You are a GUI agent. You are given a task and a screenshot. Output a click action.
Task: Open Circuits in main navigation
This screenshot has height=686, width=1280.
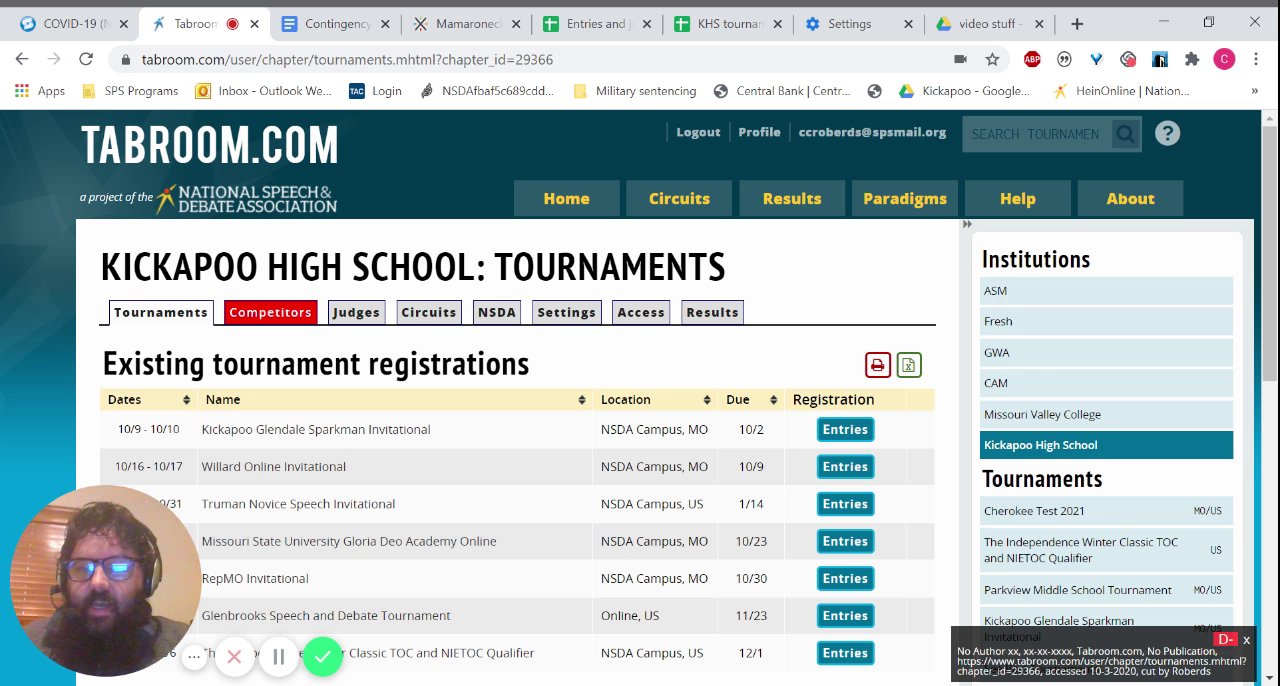click(679, 198)
